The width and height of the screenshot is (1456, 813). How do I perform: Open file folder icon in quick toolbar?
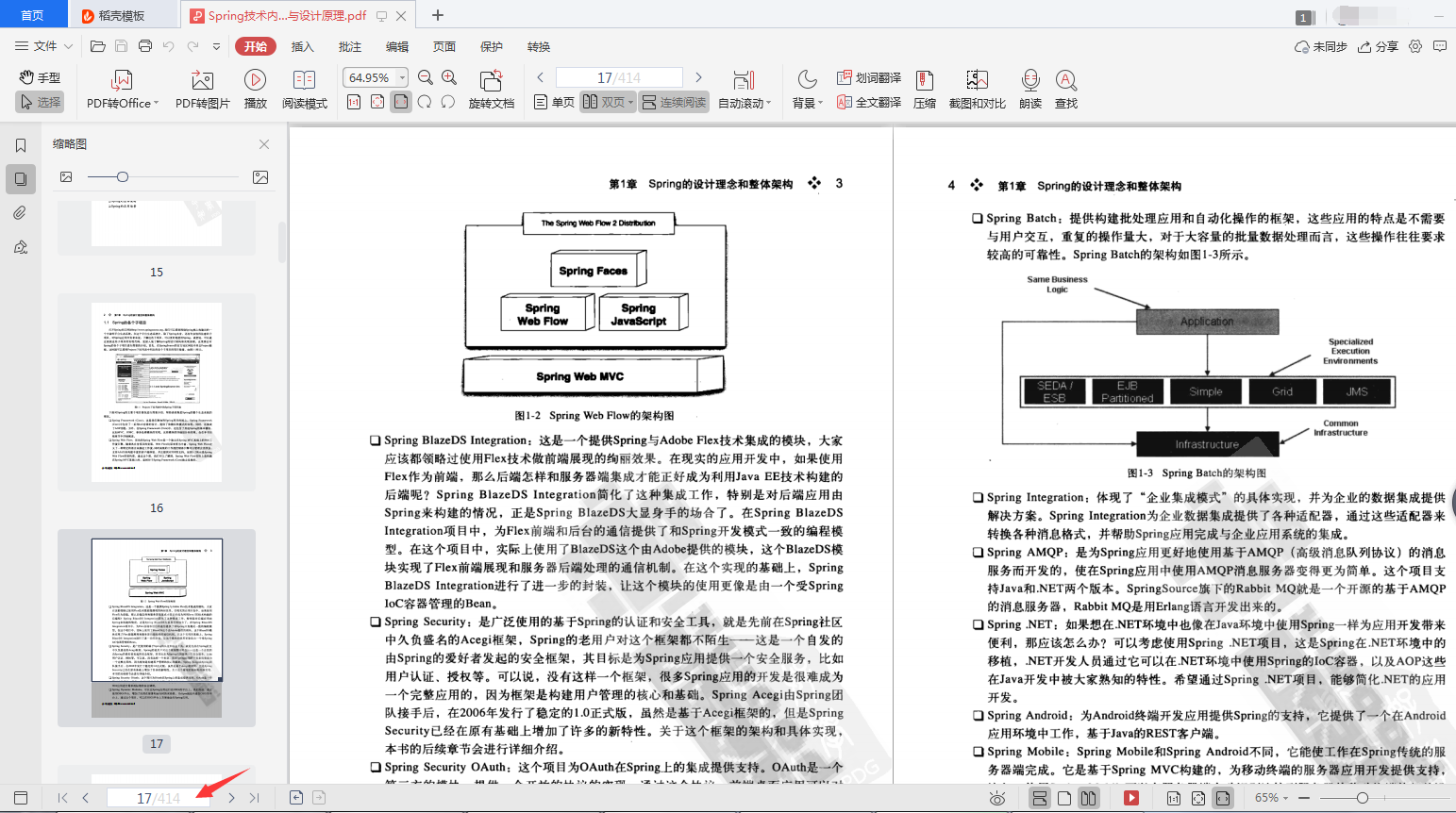pos(97,46)
